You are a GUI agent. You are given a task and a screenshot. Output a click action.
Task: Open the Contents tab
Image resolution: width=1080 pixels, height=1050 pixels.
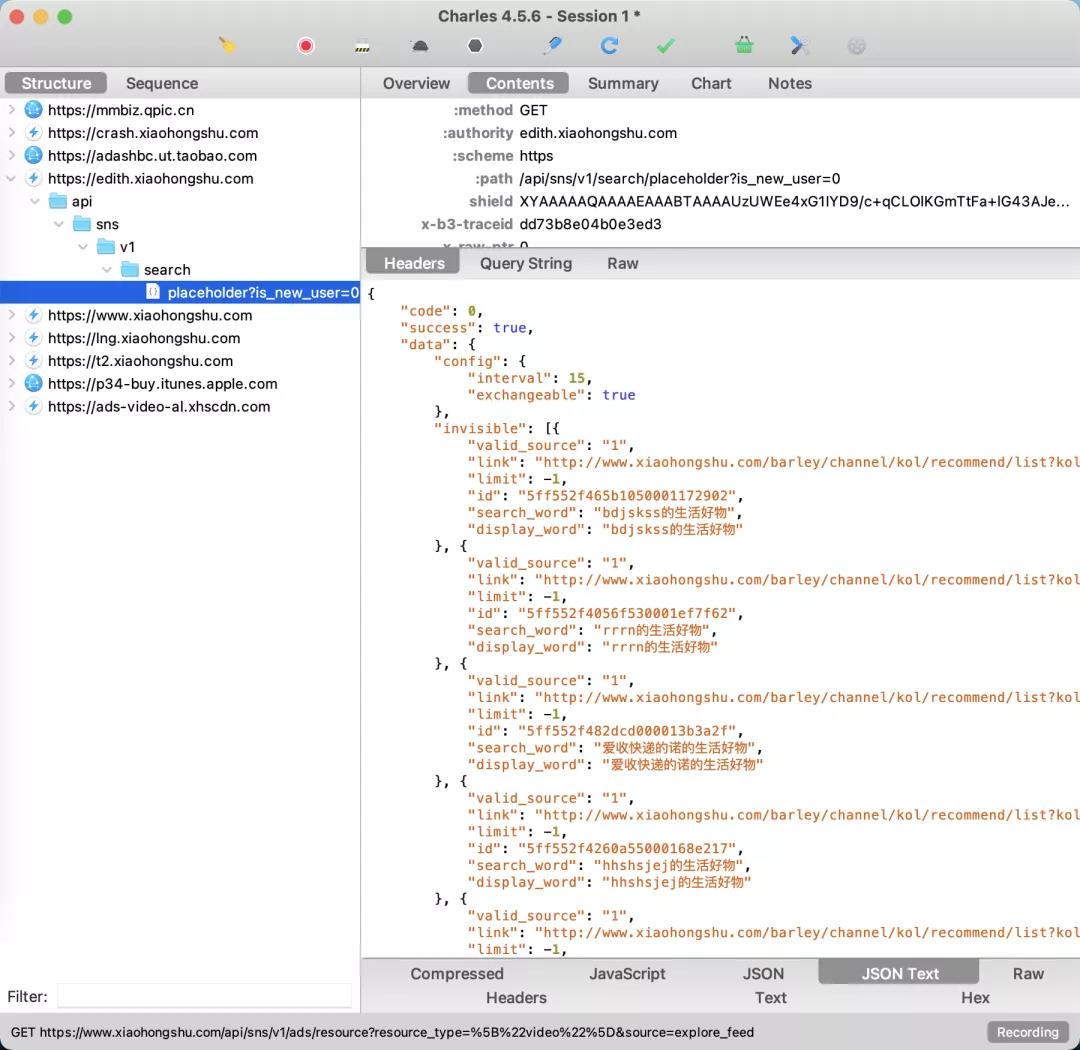pos(519,83)
